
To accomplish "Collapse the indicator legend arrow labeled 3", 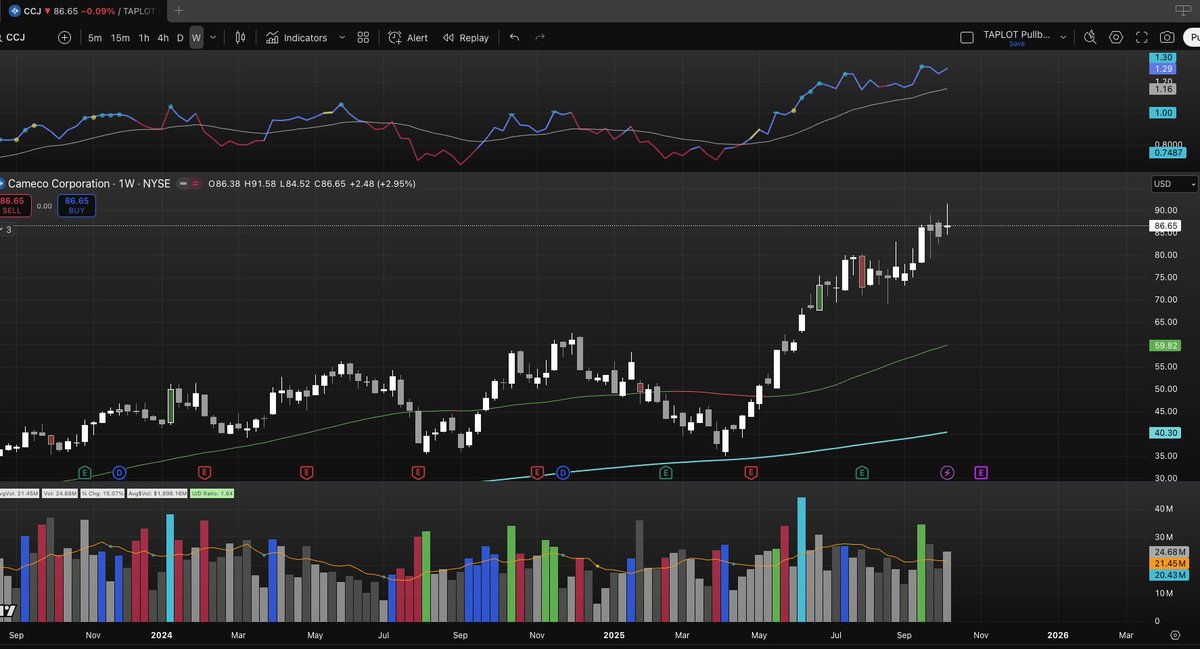I will 6,230.
